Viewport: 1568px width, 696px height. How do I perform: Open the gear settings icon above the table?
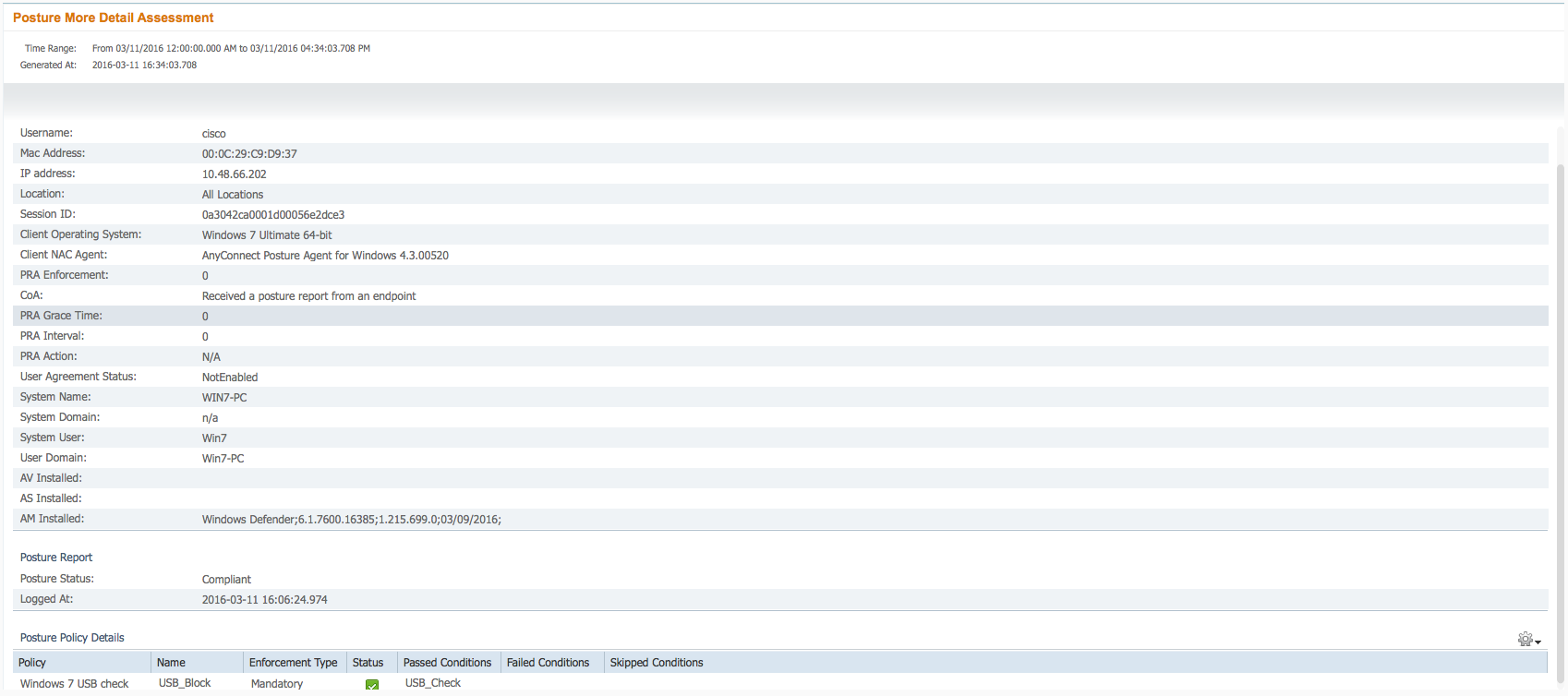1525,639
